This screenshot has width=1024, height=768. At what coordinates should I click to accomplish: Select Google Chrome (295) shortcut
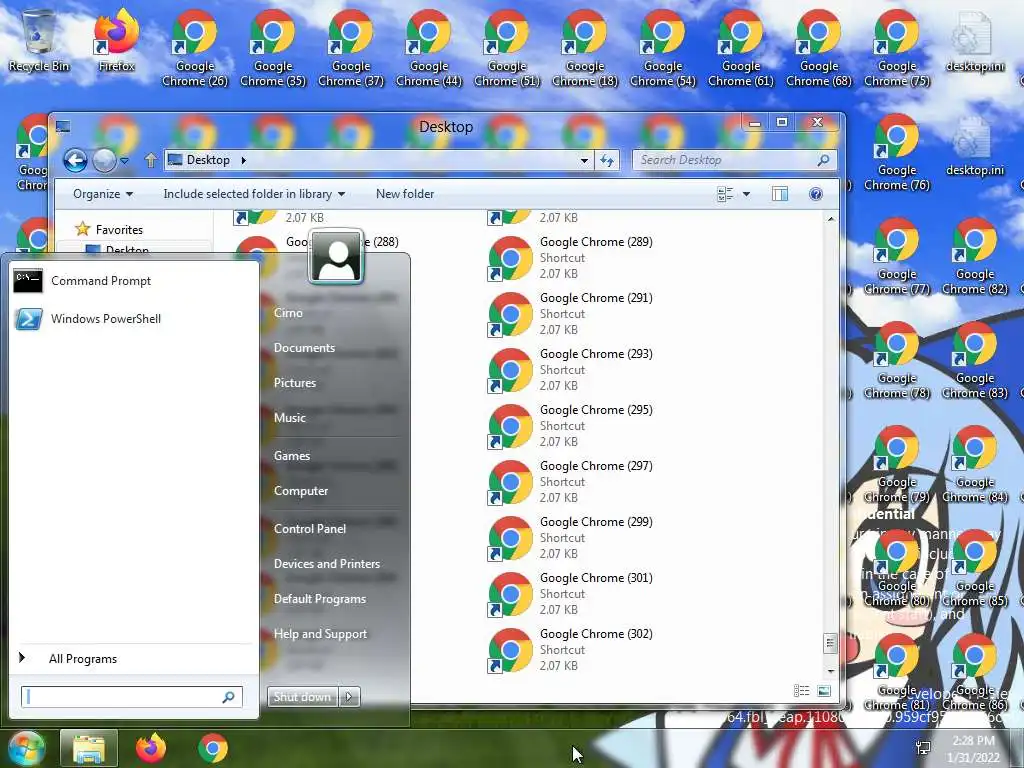coord(570,426)
